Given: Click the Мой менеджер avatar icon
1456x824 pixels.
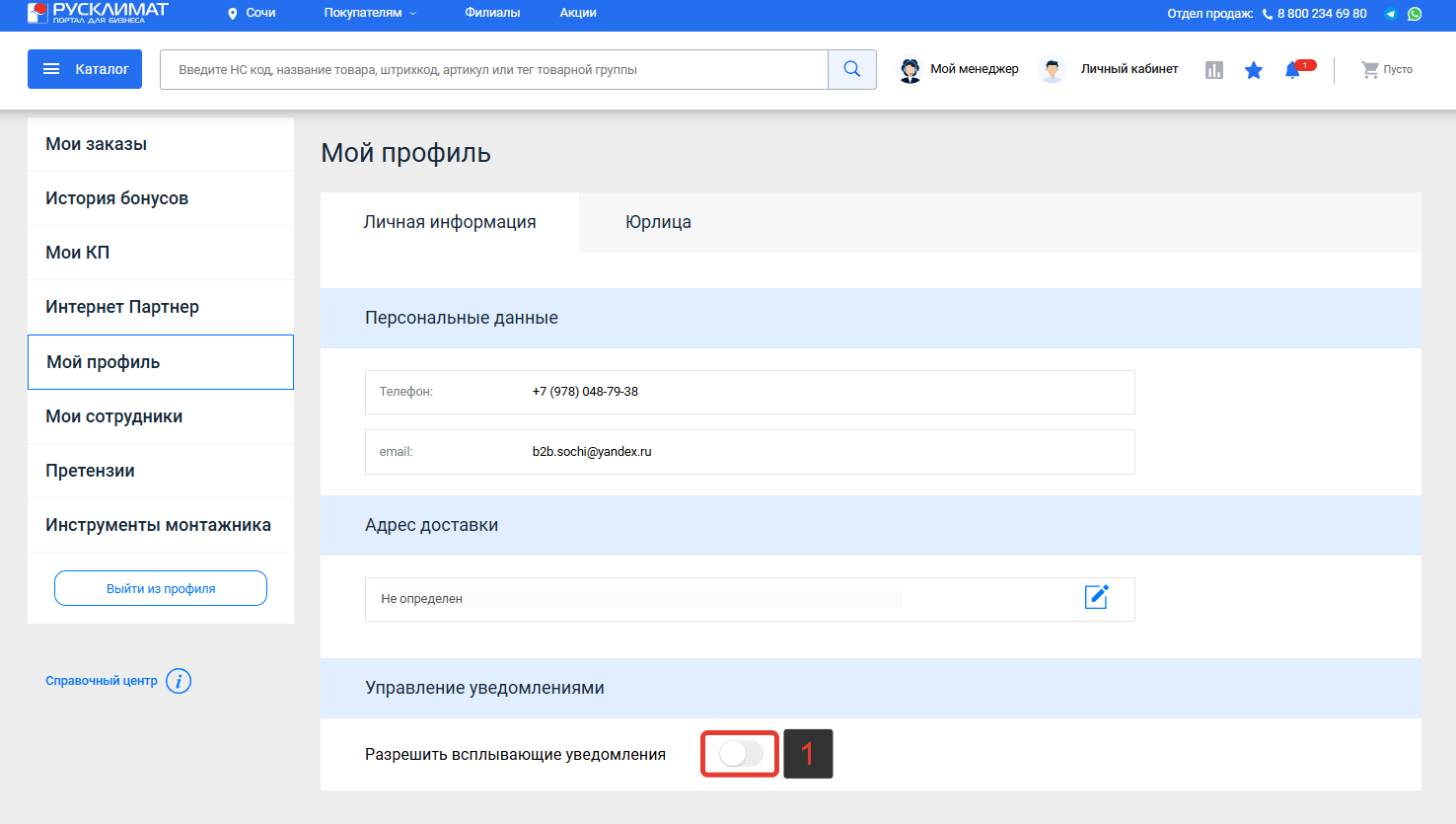Looking at the screenshot, I should pos(910,69).
